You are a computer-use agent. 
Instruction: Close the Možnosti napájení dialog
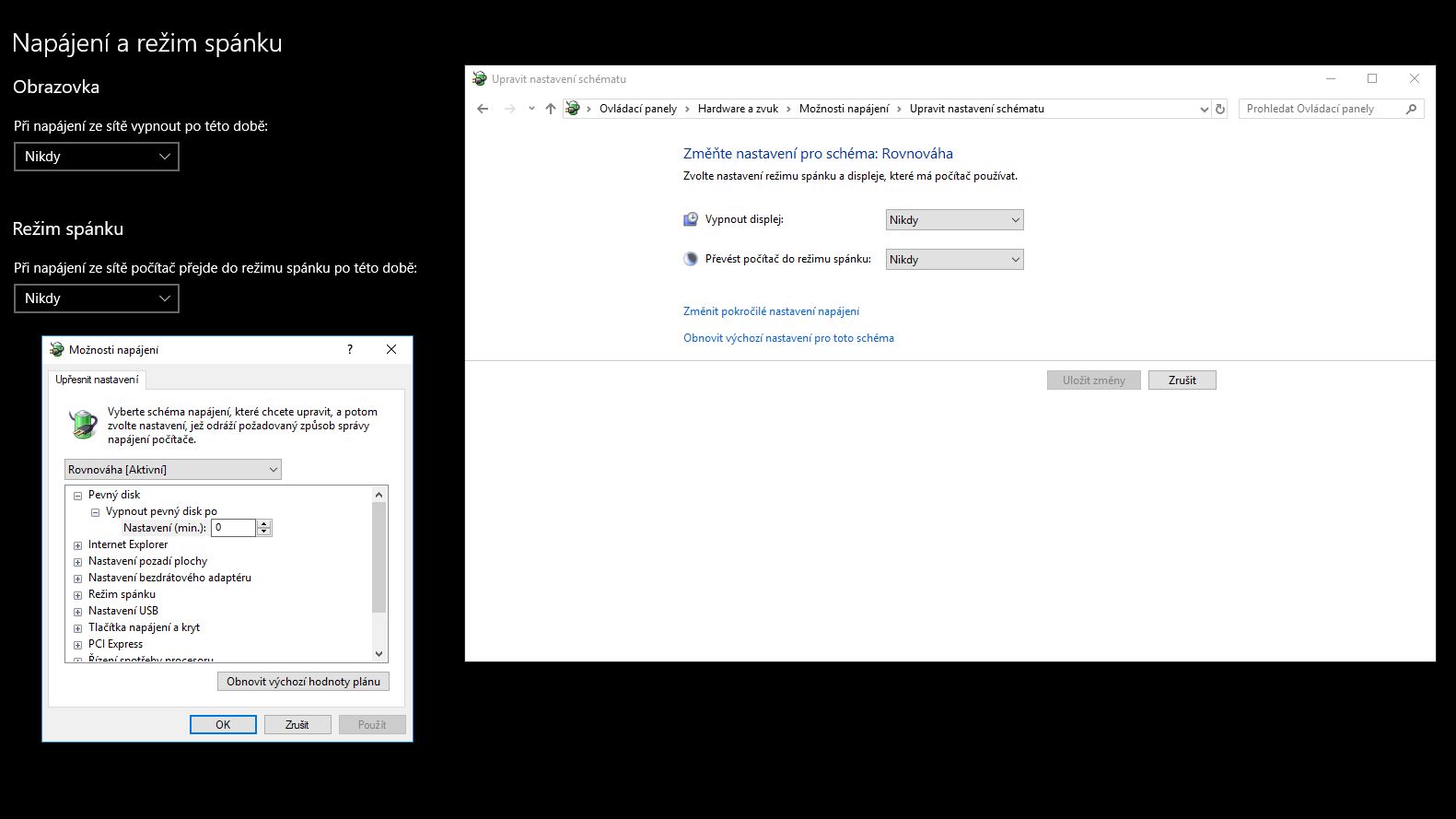(391, 349)
